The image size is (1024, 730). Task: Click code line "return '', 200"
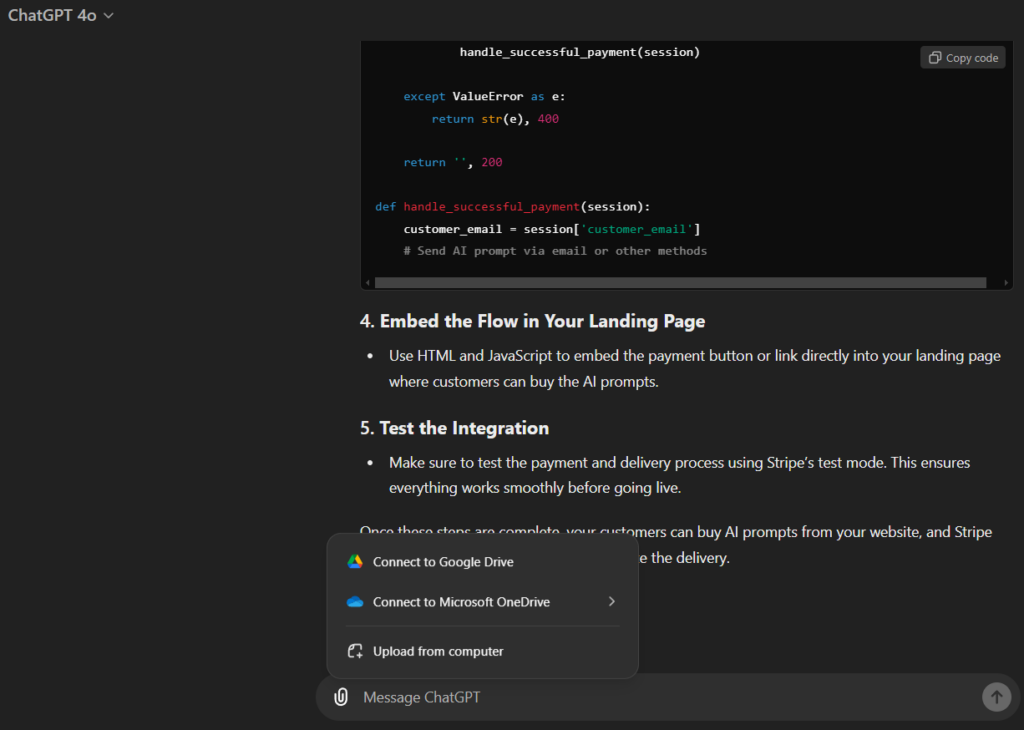pyautogui.click(x=453, y=163)
